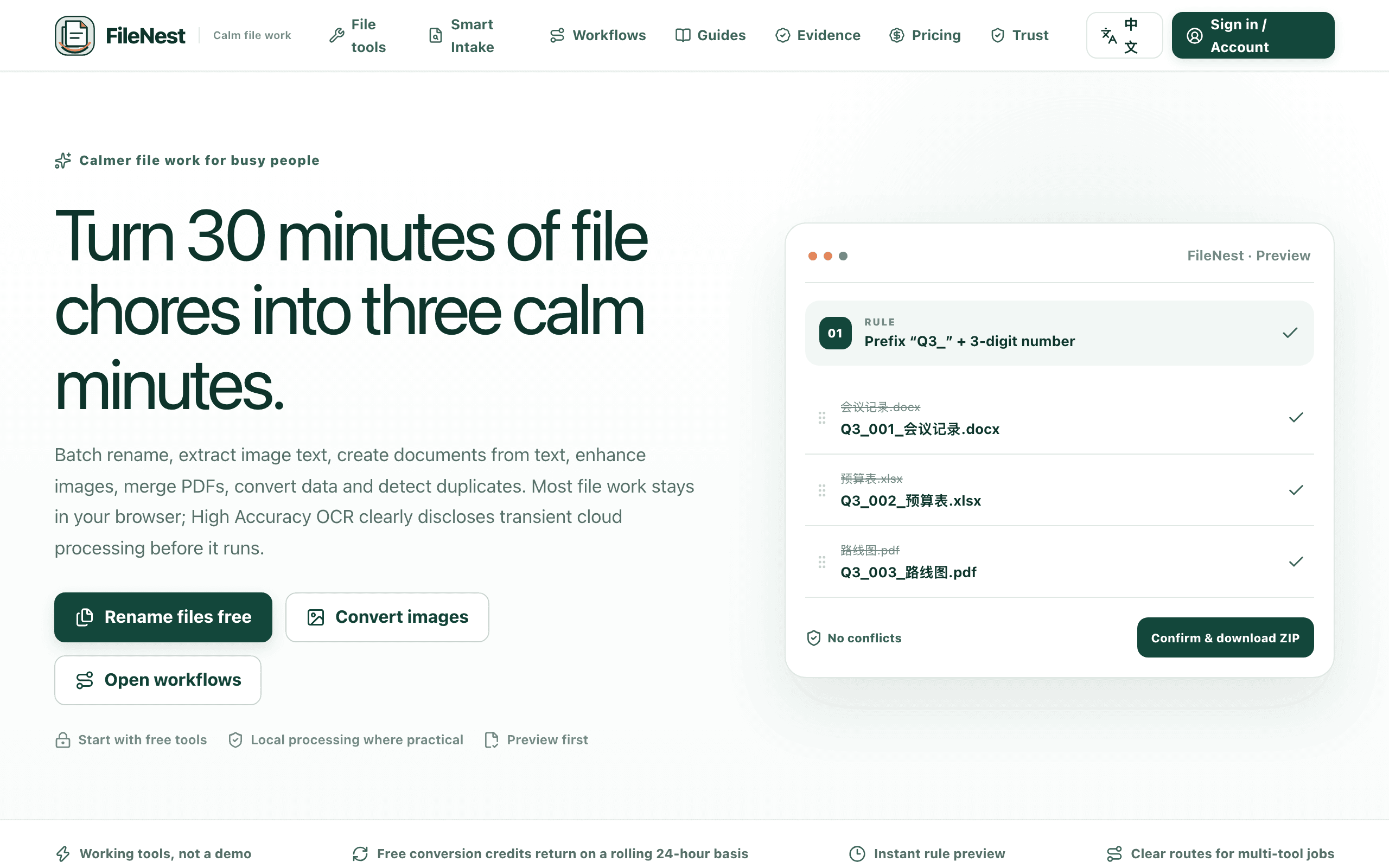1389x868 pixels.
Task: Click the document icon beside Smart Intake
Action: pos(436,36)
